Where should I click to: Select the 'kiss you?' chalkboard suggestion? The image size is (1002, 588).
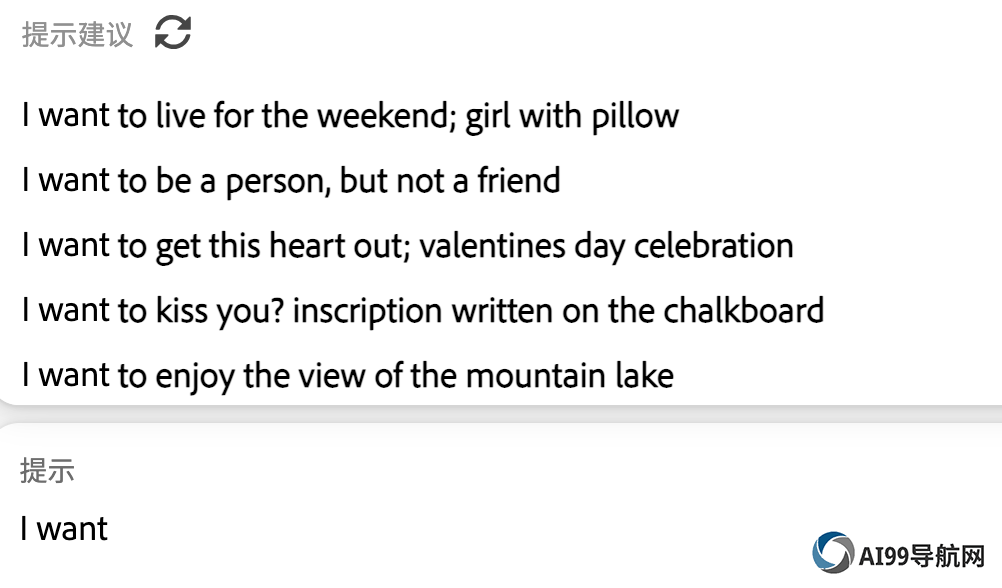(423, 311)
